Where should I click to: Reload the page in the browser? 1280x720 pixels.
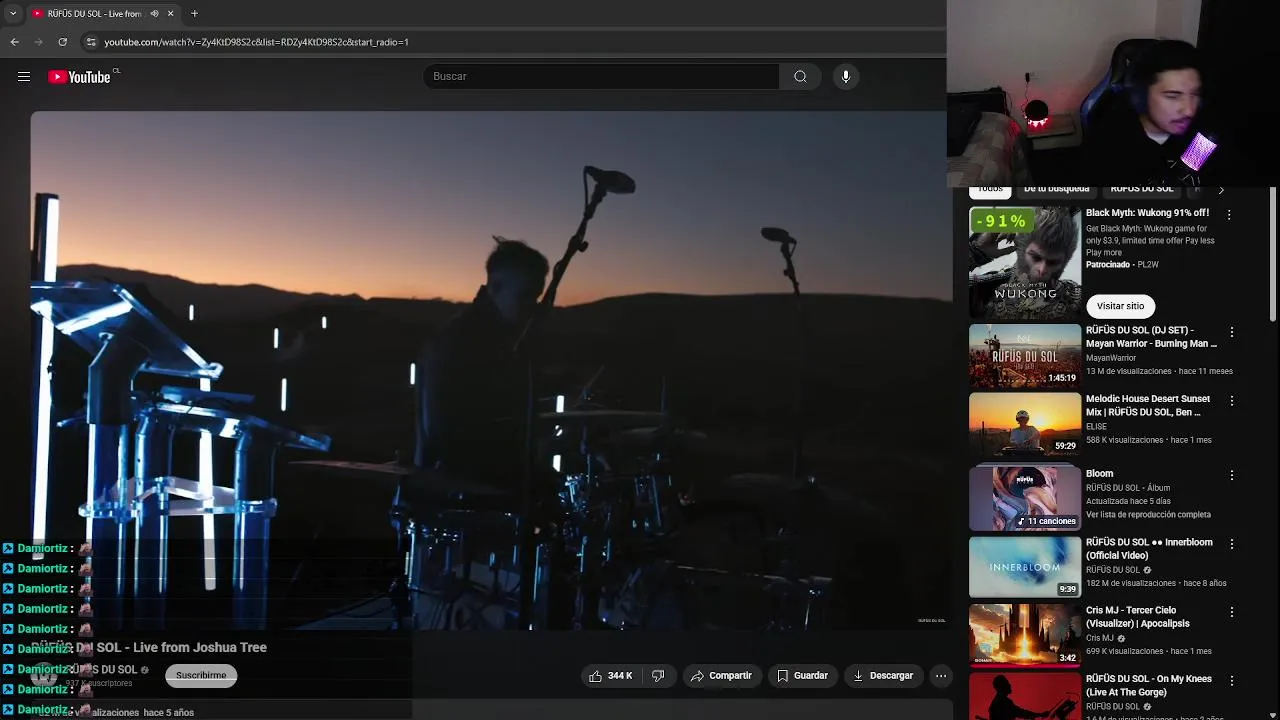point(62,42)
